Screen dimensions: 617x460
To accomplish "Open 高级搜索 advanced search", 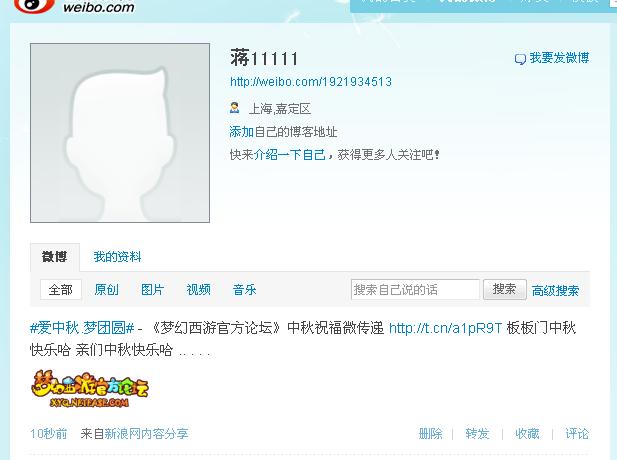I will coord(555,291).
